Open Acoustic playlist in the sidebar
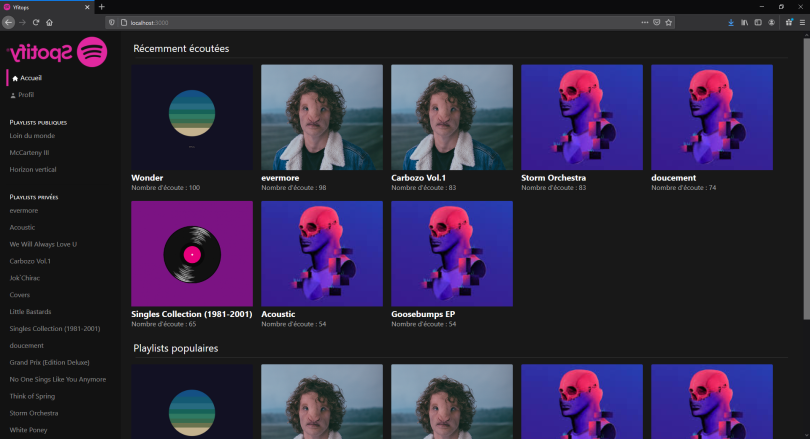Image resolution: width=810 pixels, height=439 pixels. pyautogui.click(x=22, y=227)
